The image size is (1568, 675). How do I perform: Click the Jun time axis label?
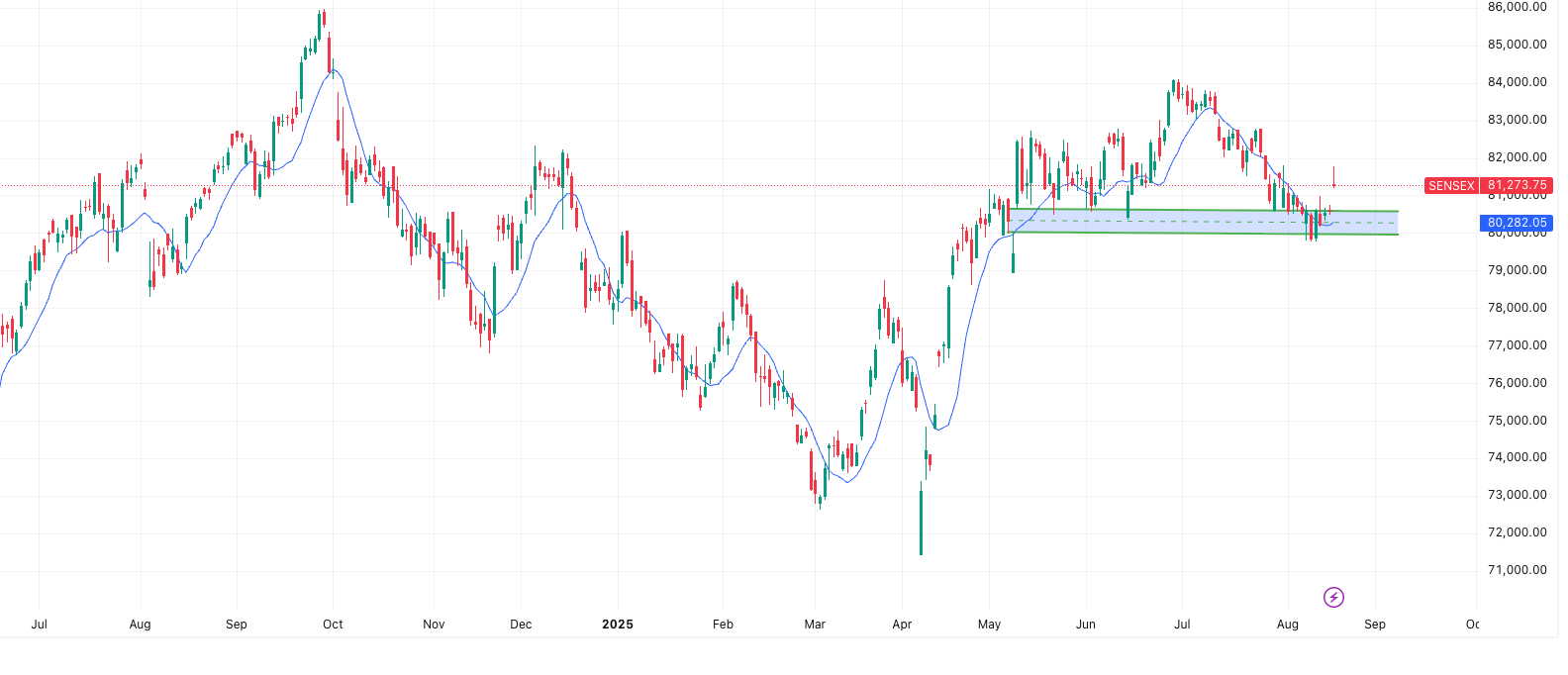tap(1086, 625)
